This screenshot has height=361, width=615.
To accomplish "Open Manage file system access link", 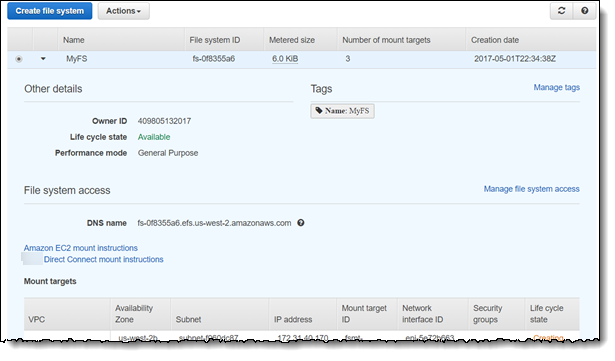I will (x=531, y=189).
